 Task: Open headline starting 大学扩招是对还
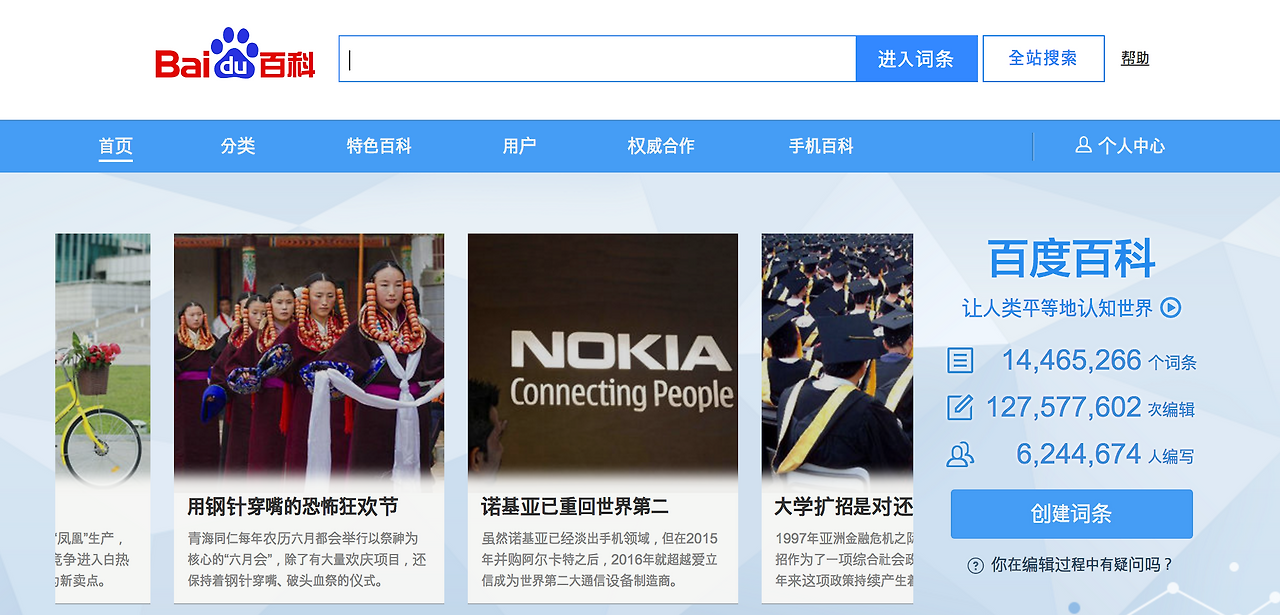[x=844, y=507]
